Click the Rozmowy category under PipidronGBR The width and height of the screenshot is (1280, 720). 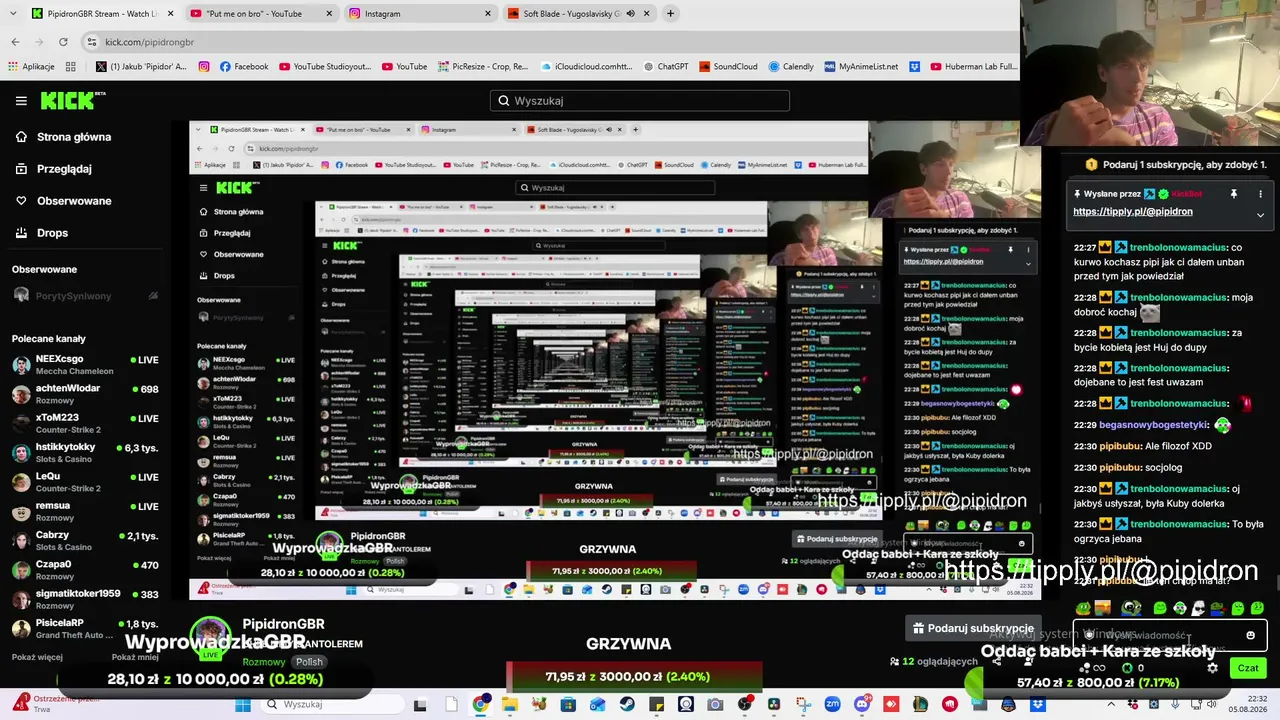tap(264, 662)
